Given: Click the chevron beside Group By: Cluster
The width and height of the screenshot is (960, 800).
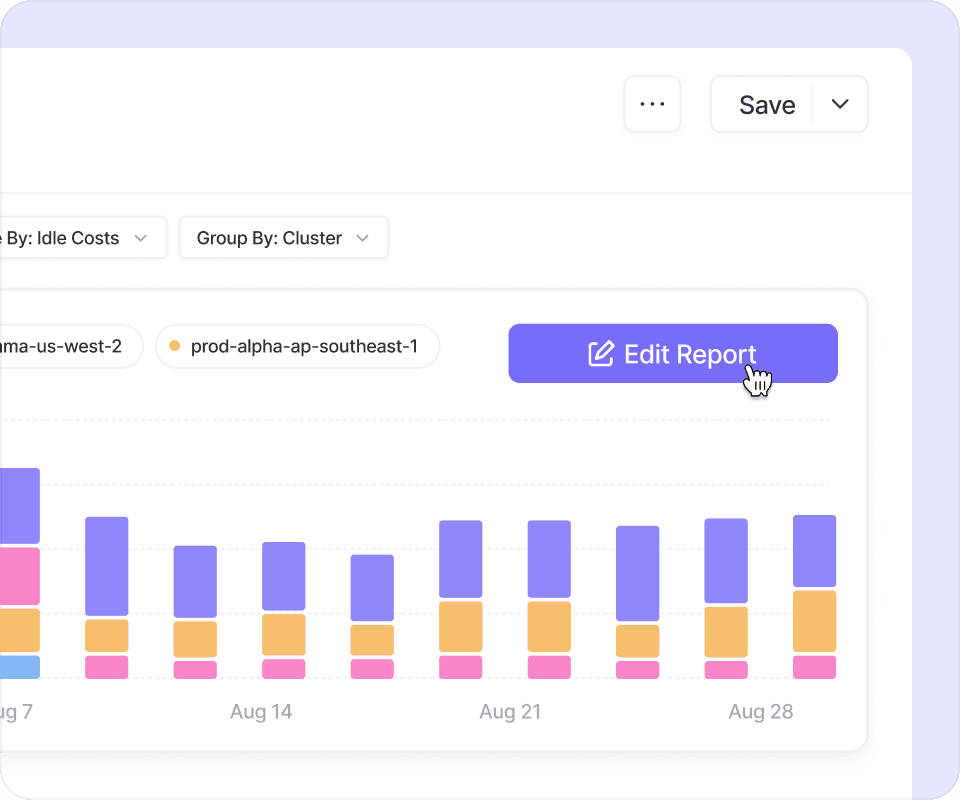Looking at the screenshot, I should pos(363,238).
